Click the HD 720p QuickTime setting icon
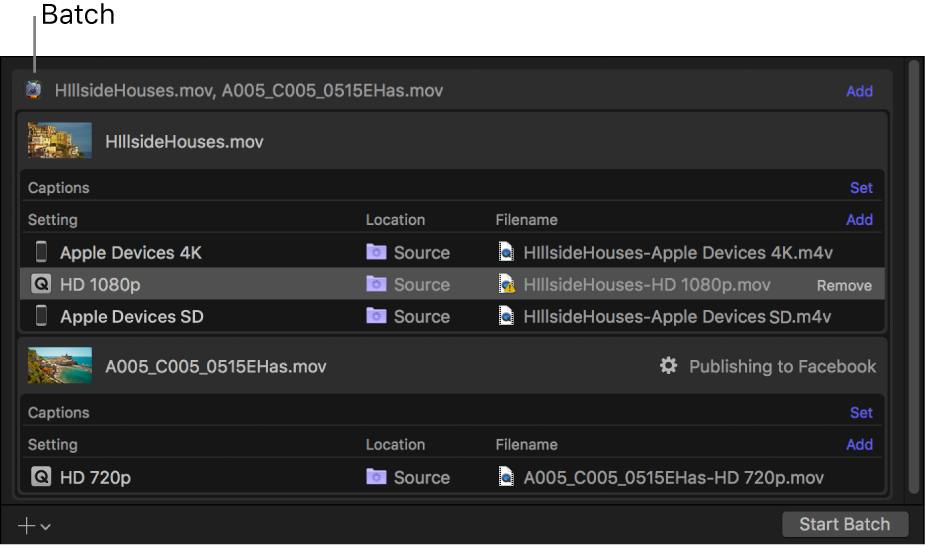The image size is (926, 545). click(41, 478)
